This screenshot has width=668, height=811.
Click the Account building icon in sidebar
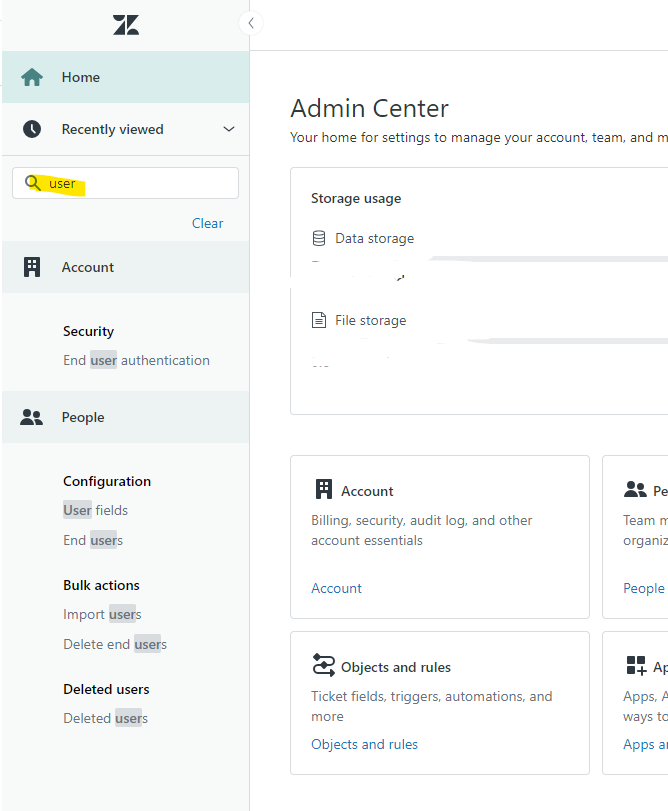(x=32, y=267)
